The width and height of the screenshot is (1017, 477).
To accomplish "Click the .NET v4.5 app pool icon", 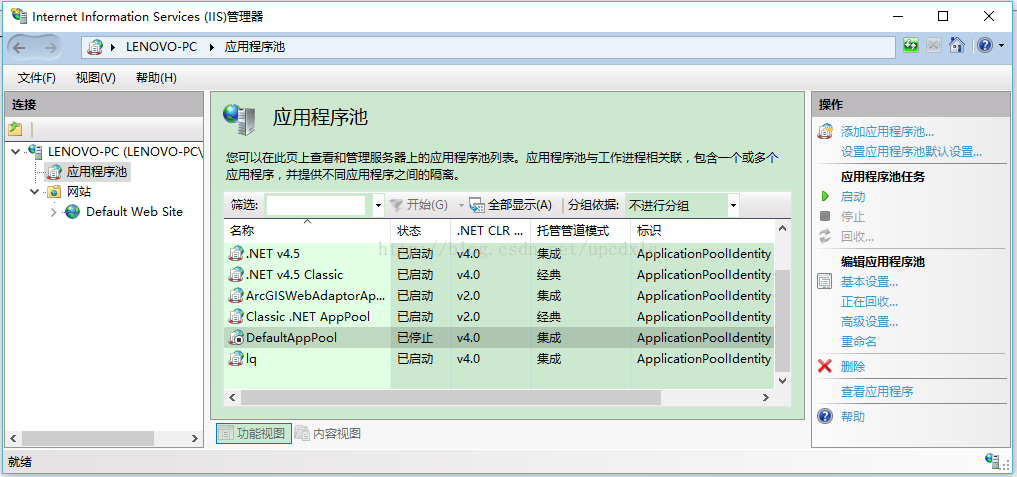I will (x=235, y=254).
